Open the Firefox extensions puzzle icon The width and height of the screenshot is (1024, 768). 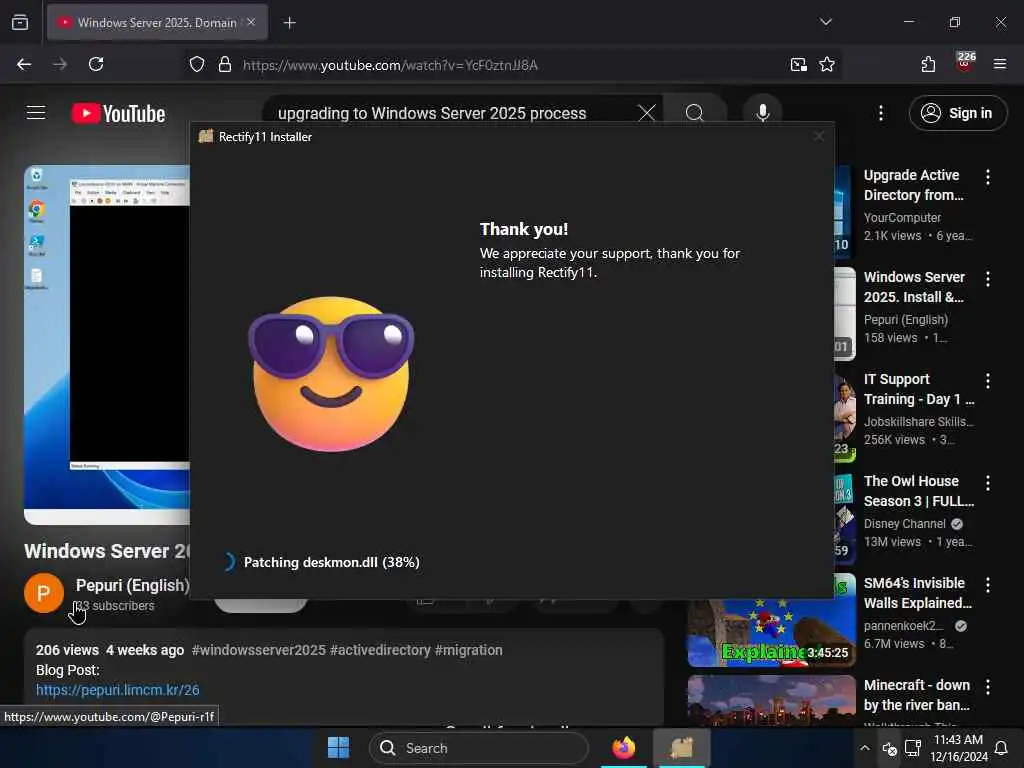[x=928, y=64]
